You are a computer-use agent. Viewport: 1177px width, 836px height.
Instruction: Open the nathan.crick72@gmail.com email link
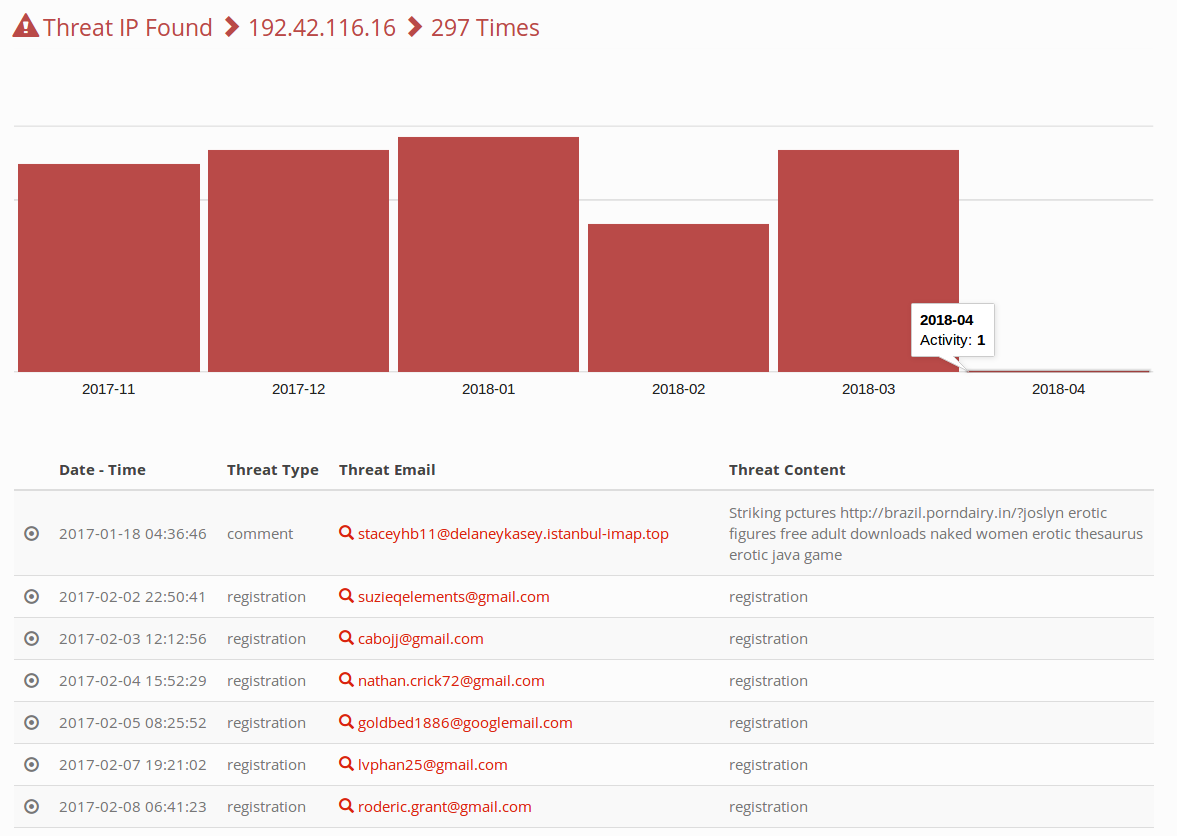point(451,681)
